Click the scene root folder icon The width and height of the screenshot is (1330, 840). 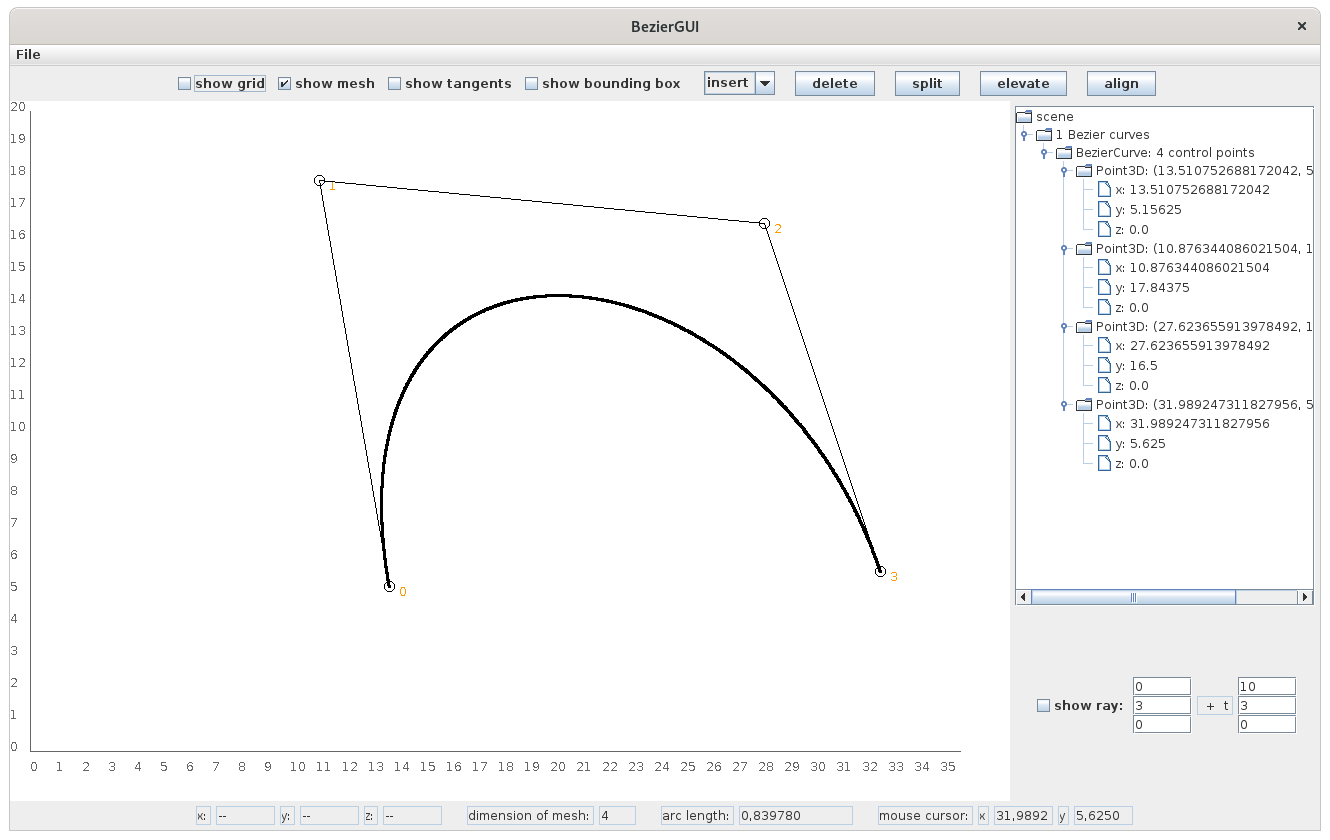(x=1023, y=116)
